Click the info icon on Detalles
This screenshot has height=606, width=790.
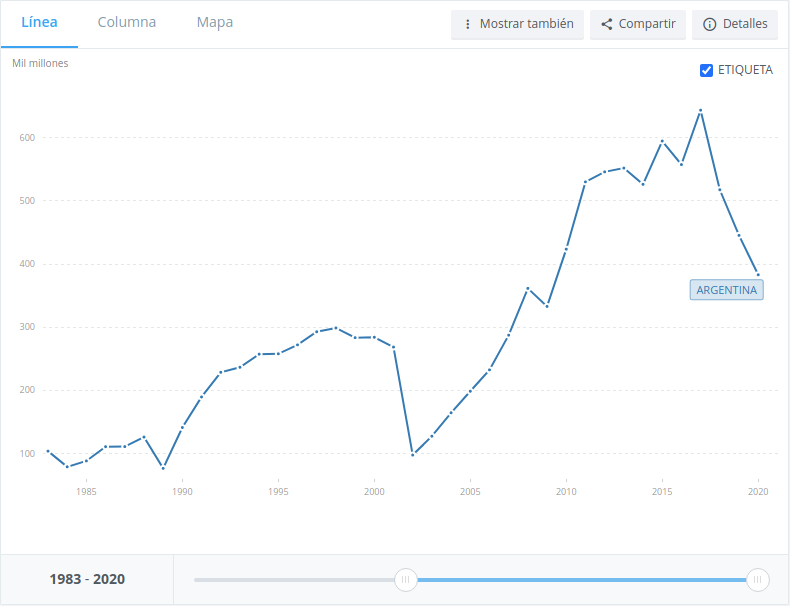710,24
